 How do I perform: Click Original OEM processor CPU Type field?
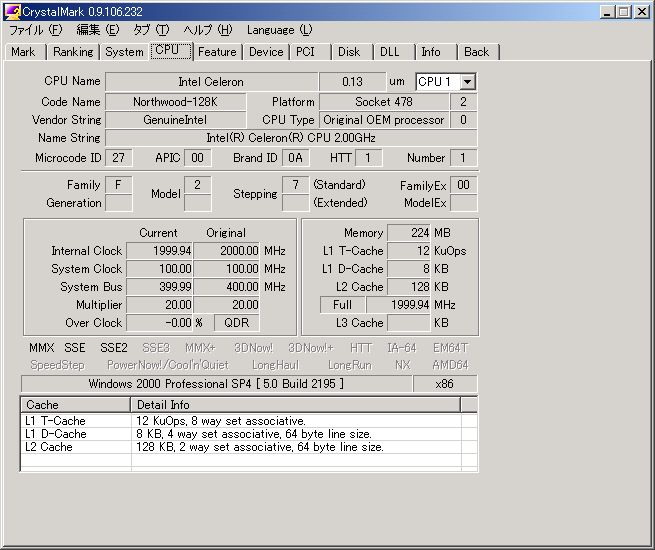coord(384,120)
